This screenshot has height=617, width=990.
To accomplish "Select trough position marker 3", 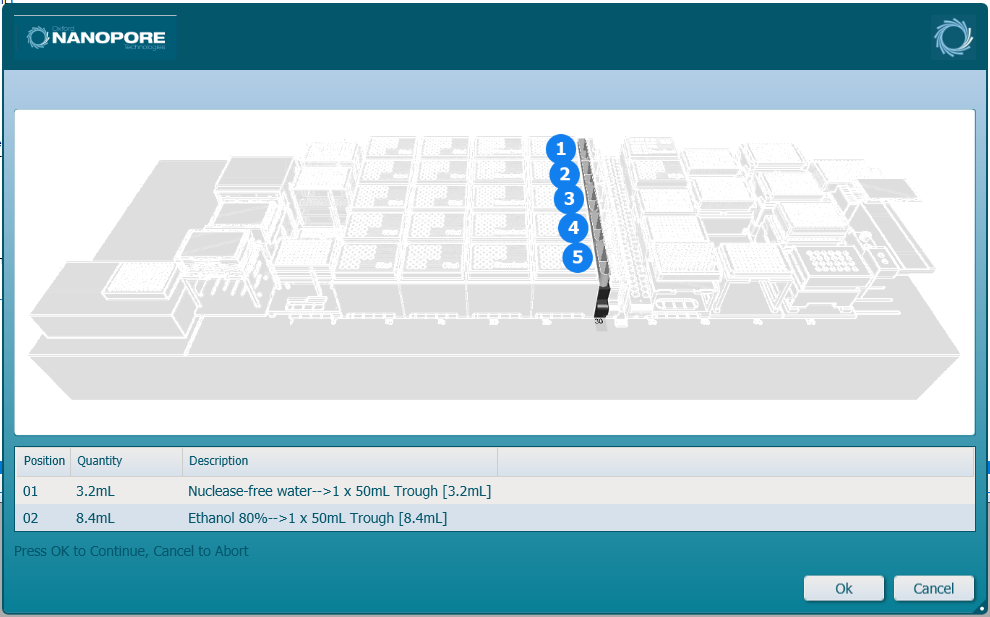I will (x=569, y=200).
